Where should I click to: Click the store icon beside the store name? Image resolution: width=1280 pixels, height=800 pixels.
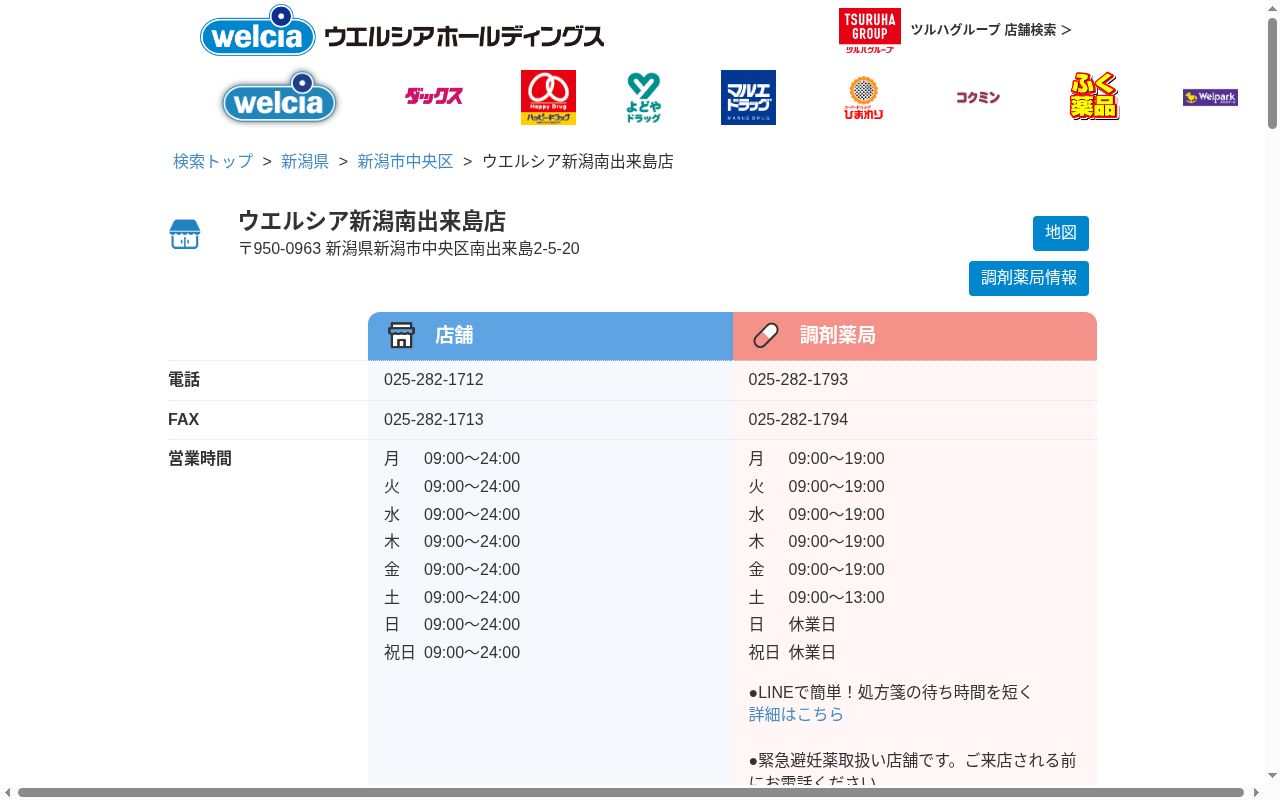pos(185,234)
